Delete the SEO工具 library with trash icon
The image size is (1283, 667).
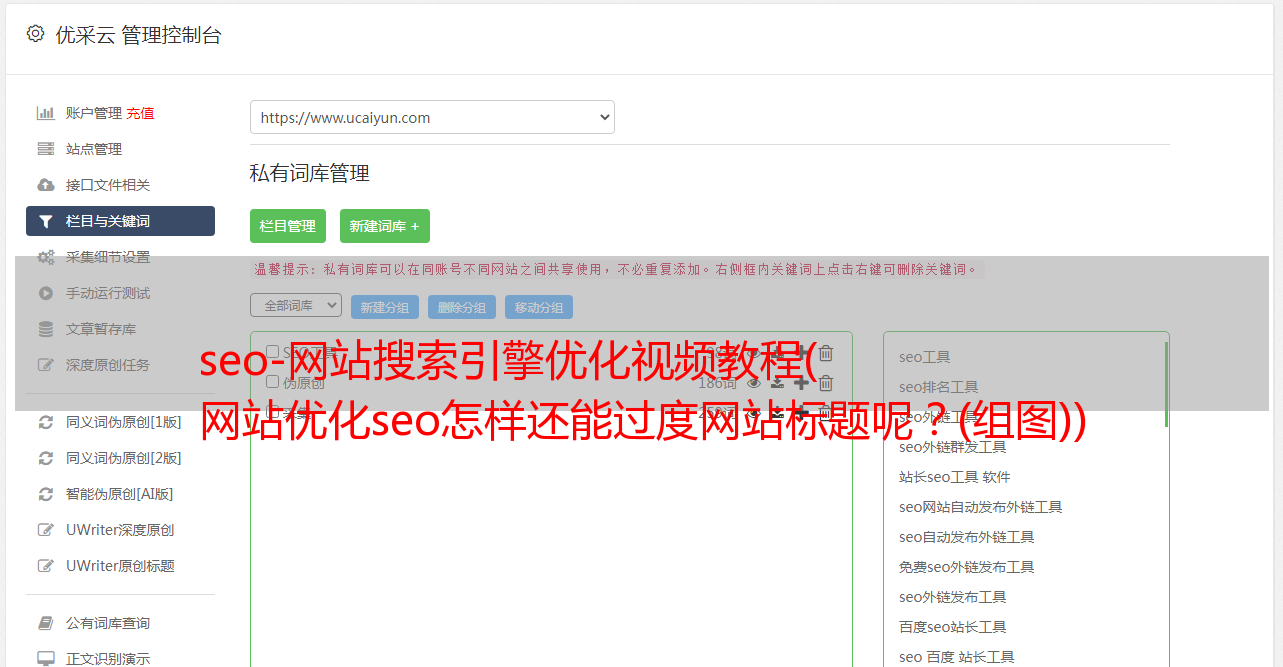(826, 352)
